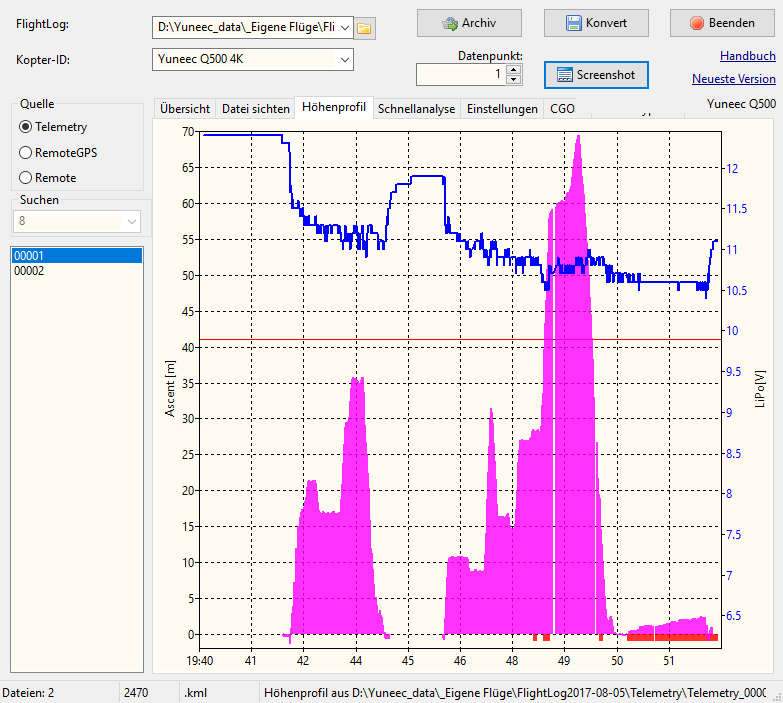Screen dimensions: 783x703
Task: Decrease Datenpunkt with the down arrow
Action: tap(513, 79)
